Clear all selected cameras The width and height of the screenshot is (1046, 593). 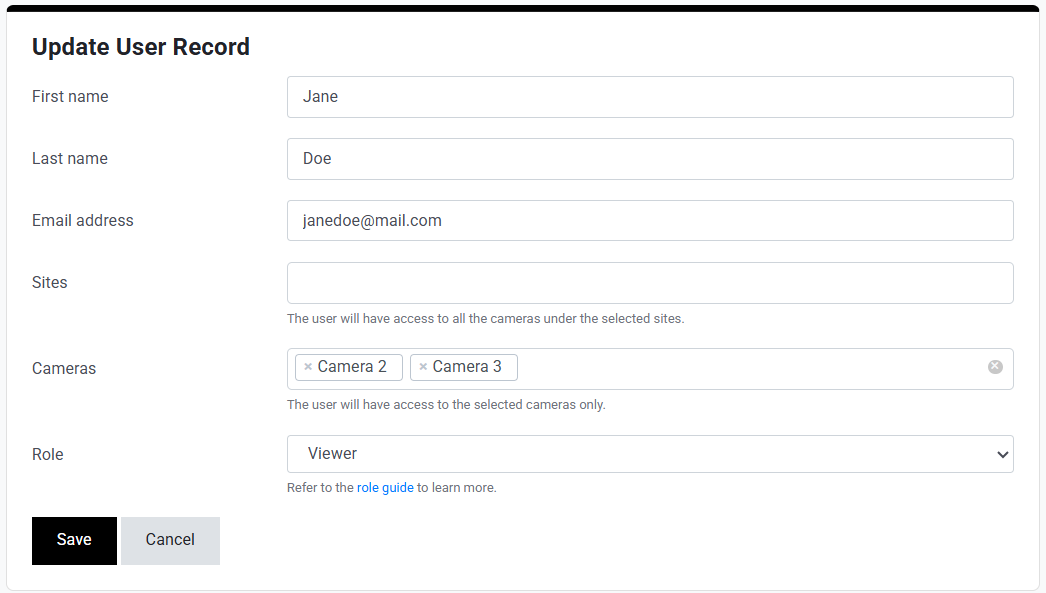[995, 367]
